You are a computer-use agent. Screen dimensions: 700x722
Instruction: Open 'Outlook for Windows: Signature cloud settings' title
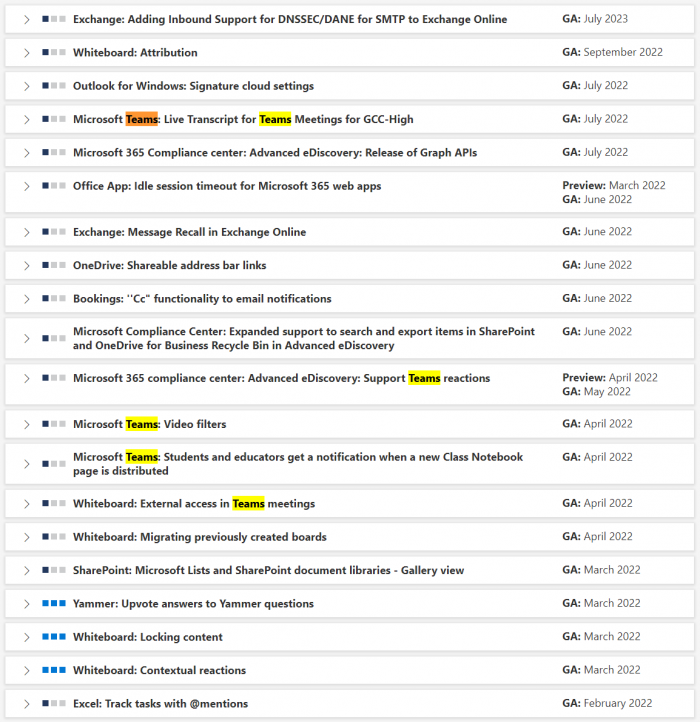click(x=193, y=86)
